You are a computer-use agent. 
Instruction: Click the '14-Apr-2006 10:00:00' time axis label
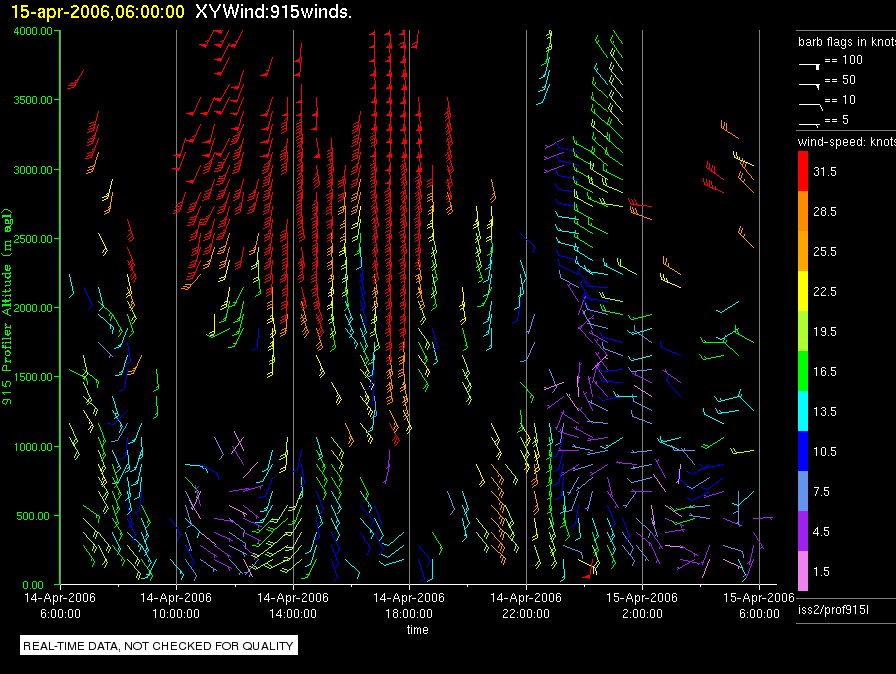[176, 605]
